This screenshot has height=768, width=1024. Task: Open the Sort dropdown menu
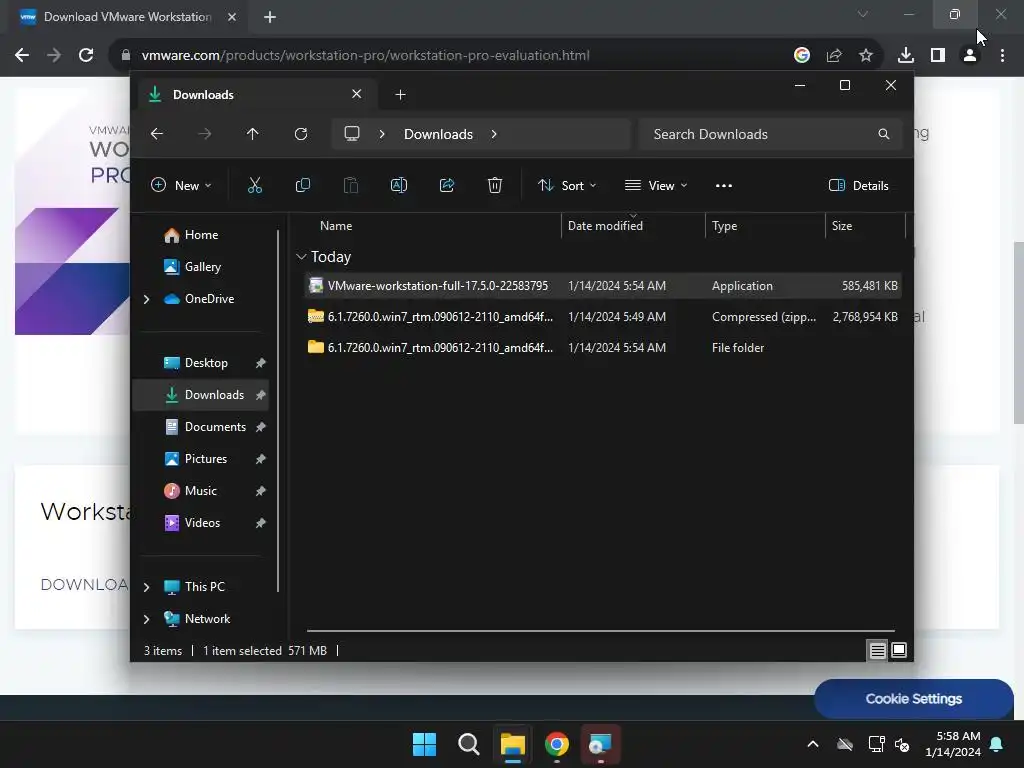point(567,185)
